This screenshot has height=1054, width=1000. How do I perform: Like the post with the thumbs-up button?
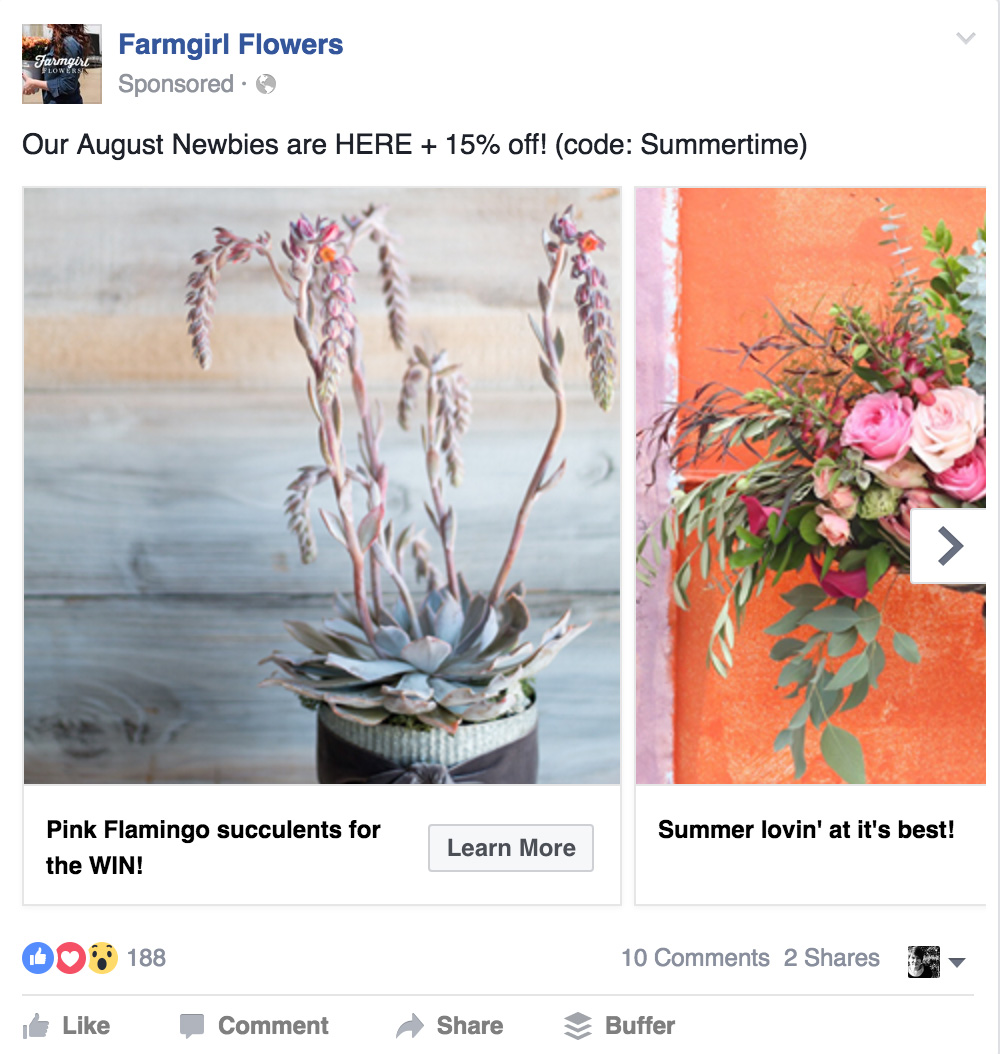(x=66, y=1026)
